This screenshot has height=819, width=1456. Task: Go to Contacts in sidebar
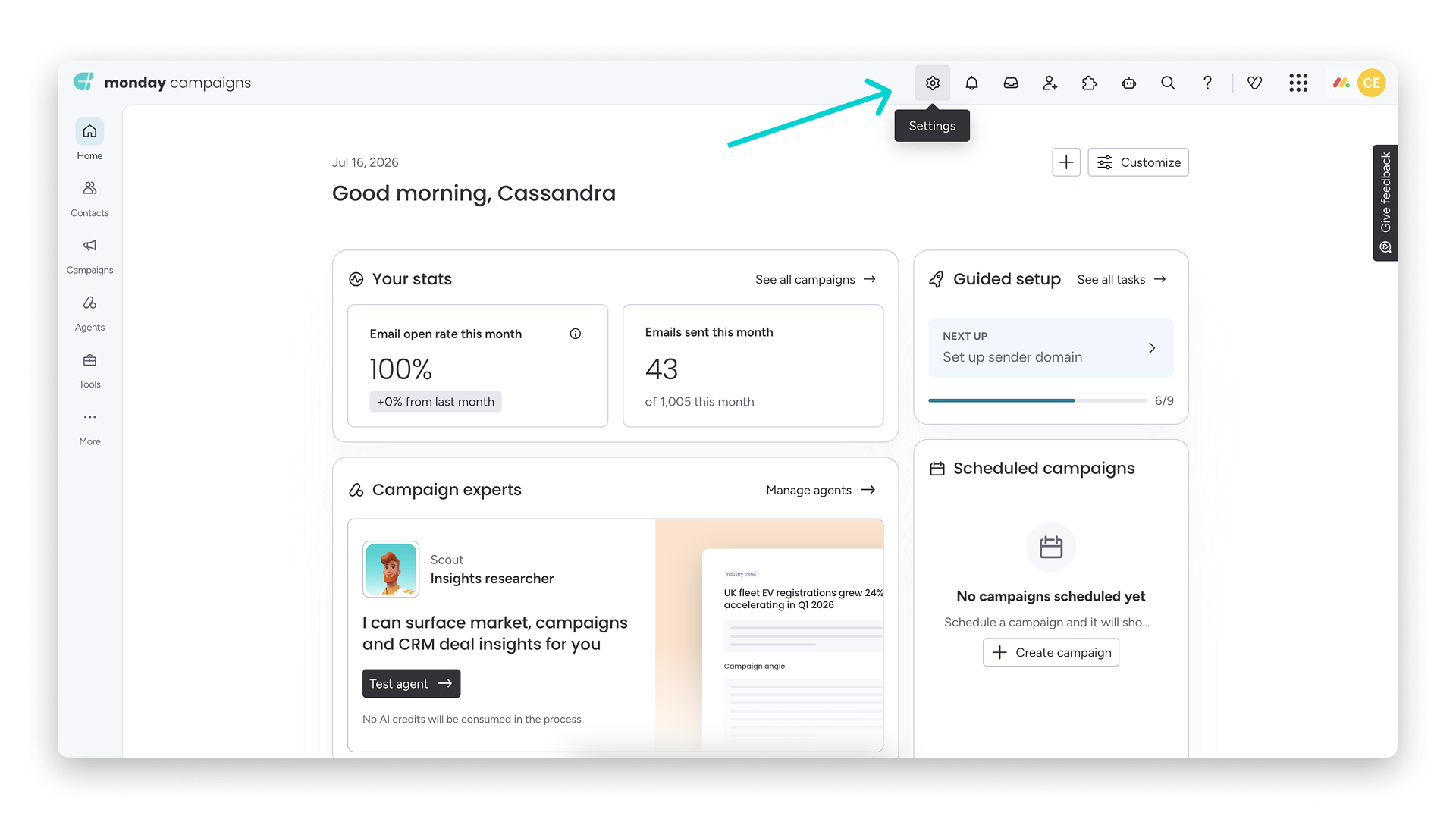(89, 199)
